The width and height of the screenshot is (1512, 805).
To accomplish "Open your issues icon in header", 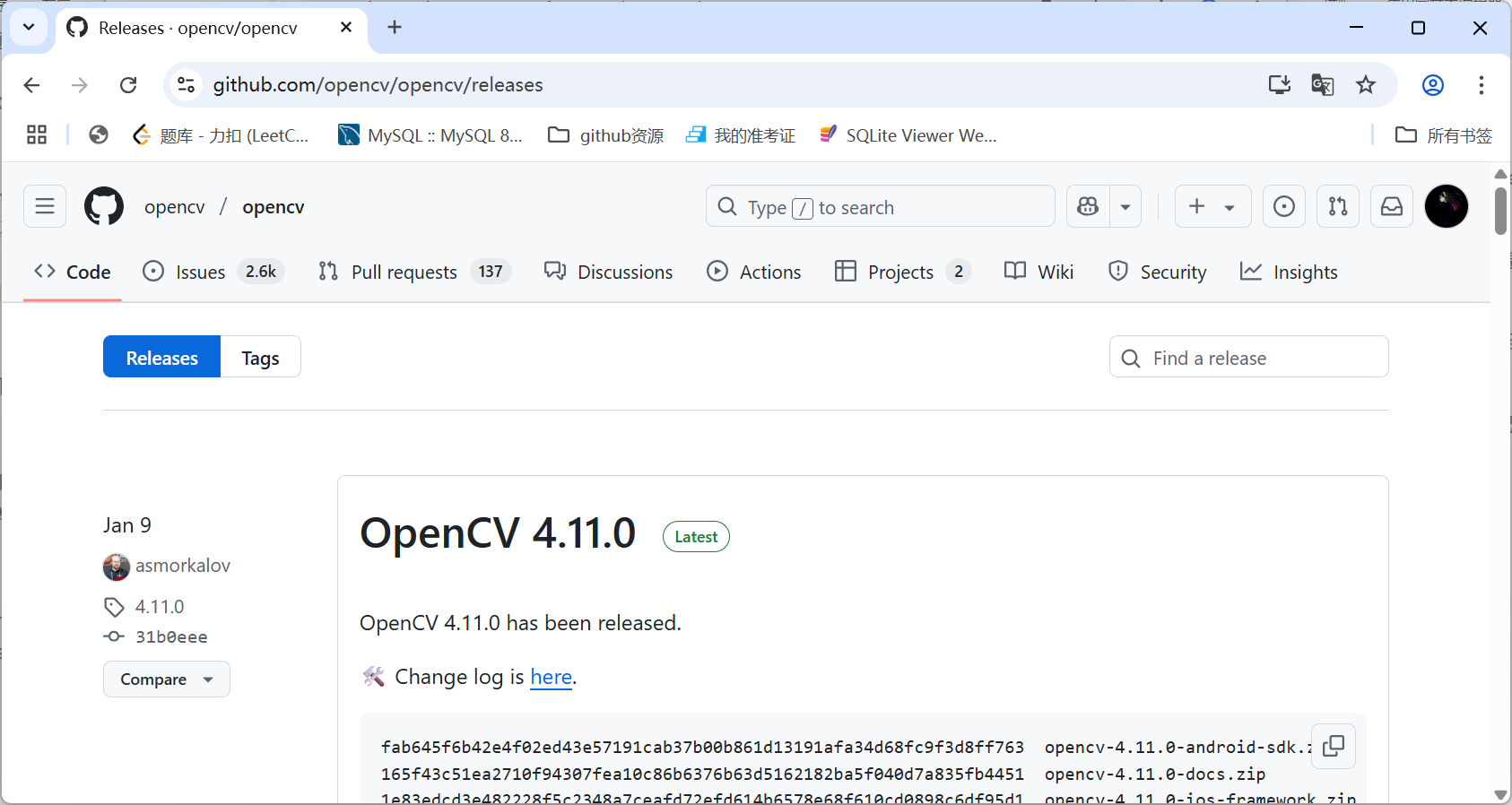I will [x=1284, y=207].
